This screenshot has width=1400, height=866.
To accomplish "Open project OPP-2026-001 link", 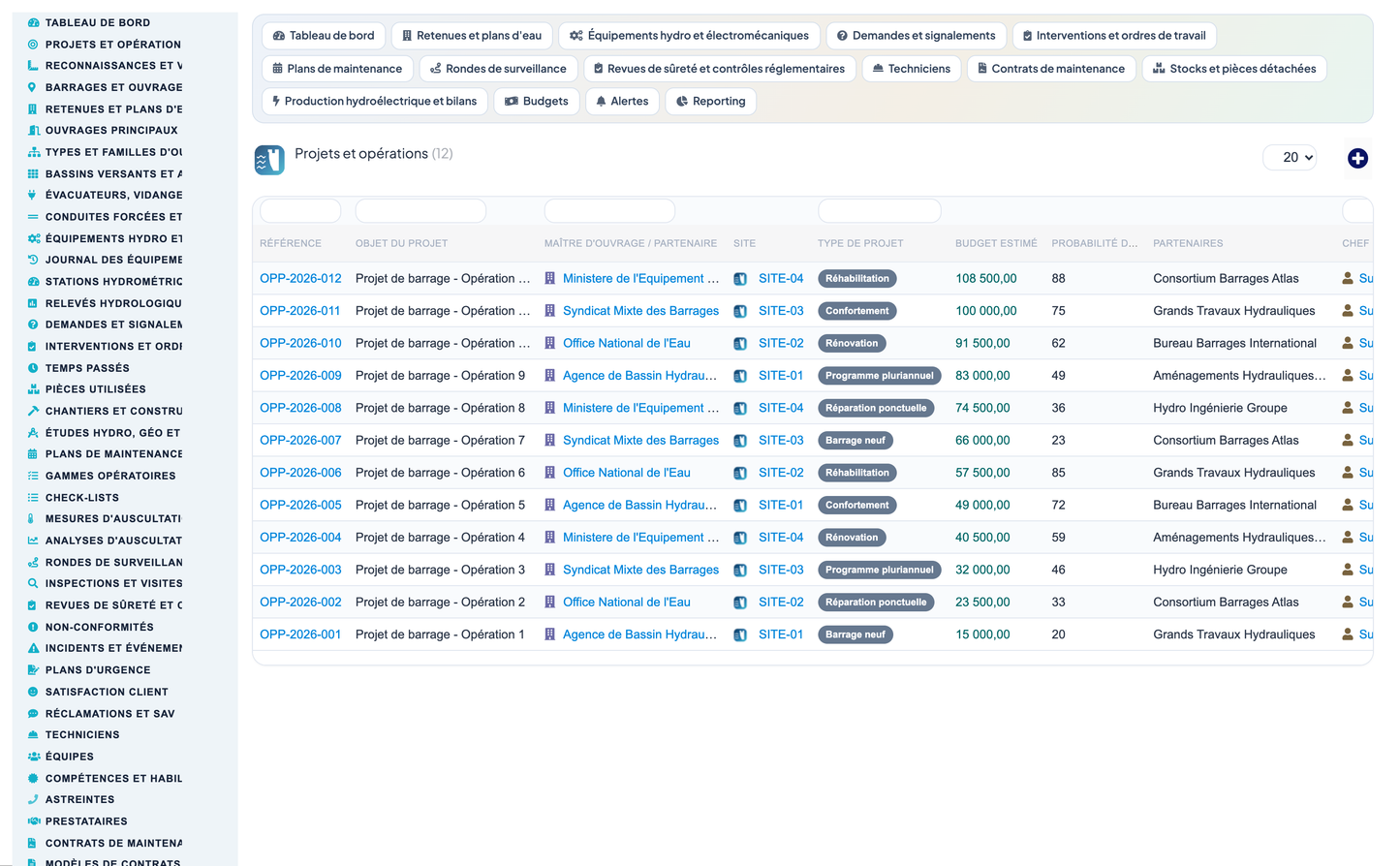I will click(300, 634).
